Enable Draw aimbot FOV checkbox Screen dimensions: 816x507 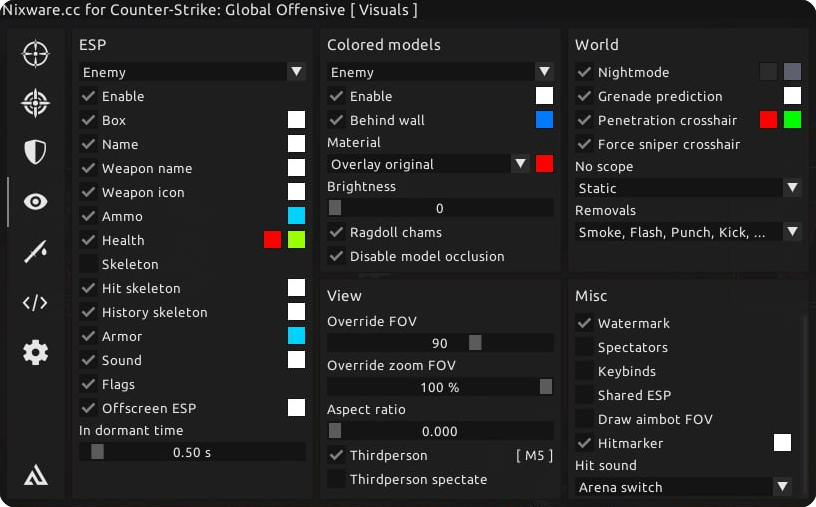click(584, 419)
